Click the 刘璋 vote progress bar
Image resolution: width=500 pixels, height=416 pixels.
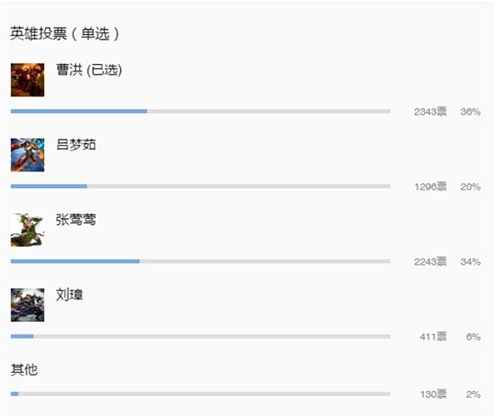[x=201, y=336]
